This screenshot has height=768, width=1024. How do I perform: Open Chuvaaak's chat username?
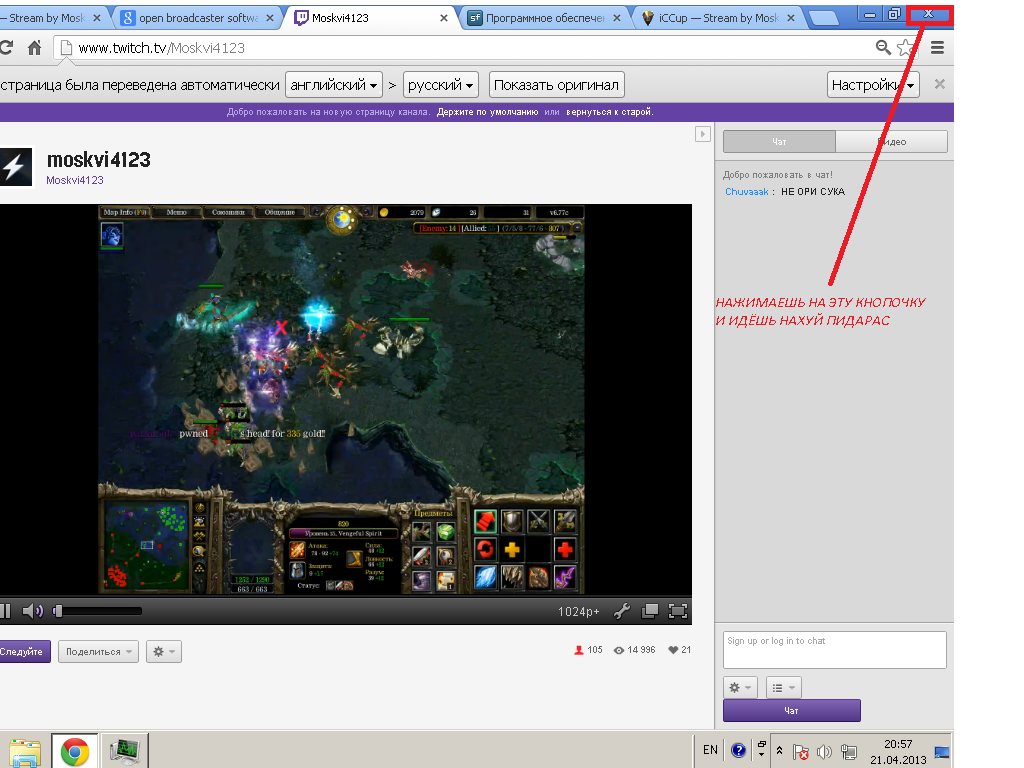[x=746, y=191]
